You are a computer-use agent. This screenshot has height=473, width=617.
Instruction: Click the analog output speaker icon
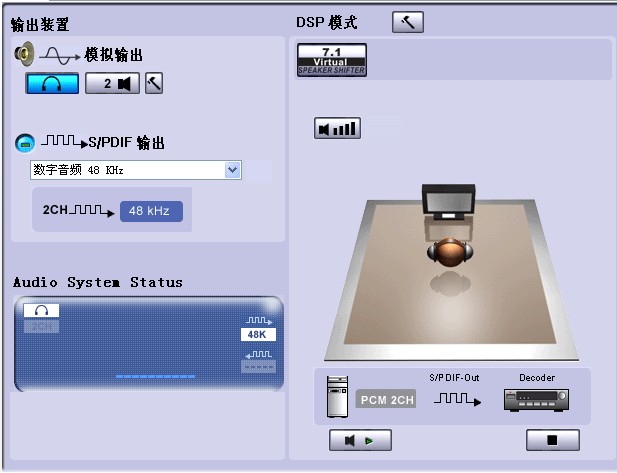24,54
